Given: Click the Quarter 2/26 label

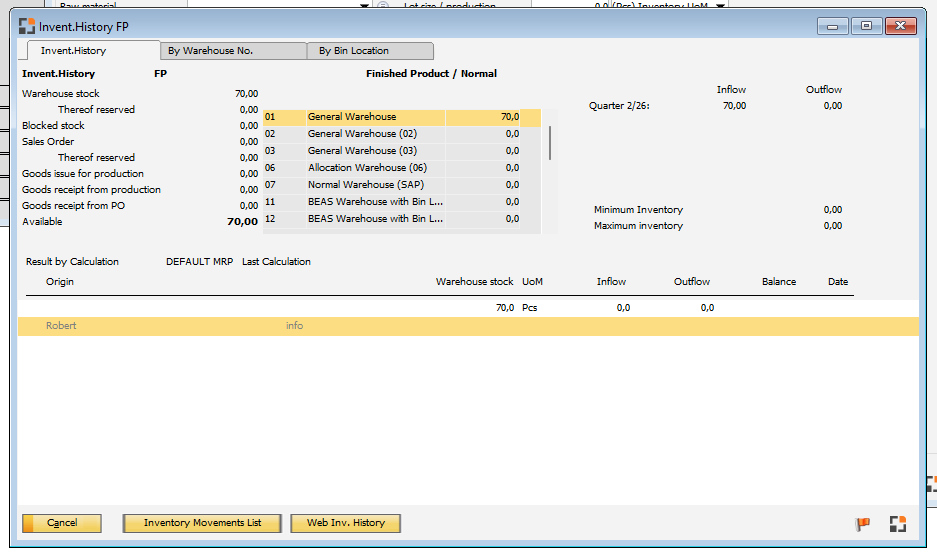Looking at the screenshot, I should coord(619,106).
